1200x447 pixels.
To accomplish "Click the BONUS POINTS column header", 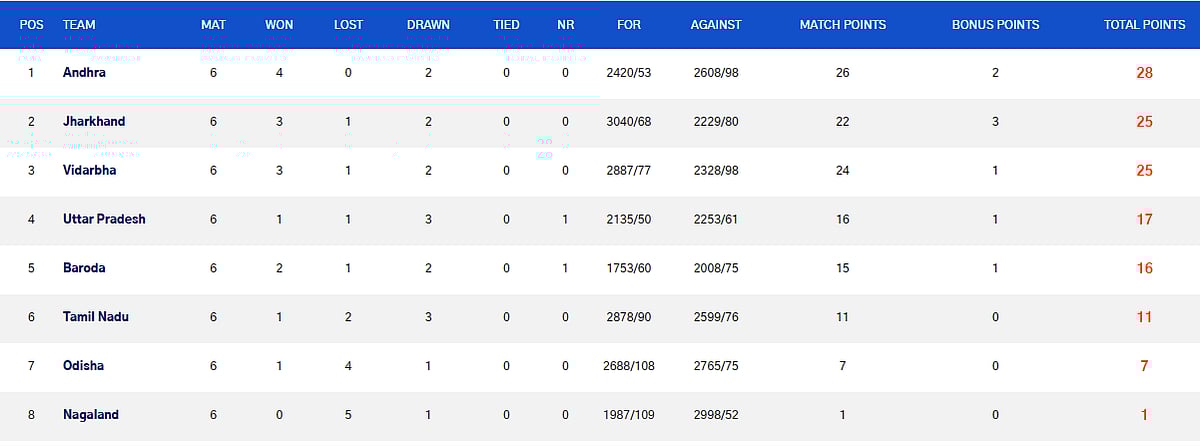I will point(995,25).
